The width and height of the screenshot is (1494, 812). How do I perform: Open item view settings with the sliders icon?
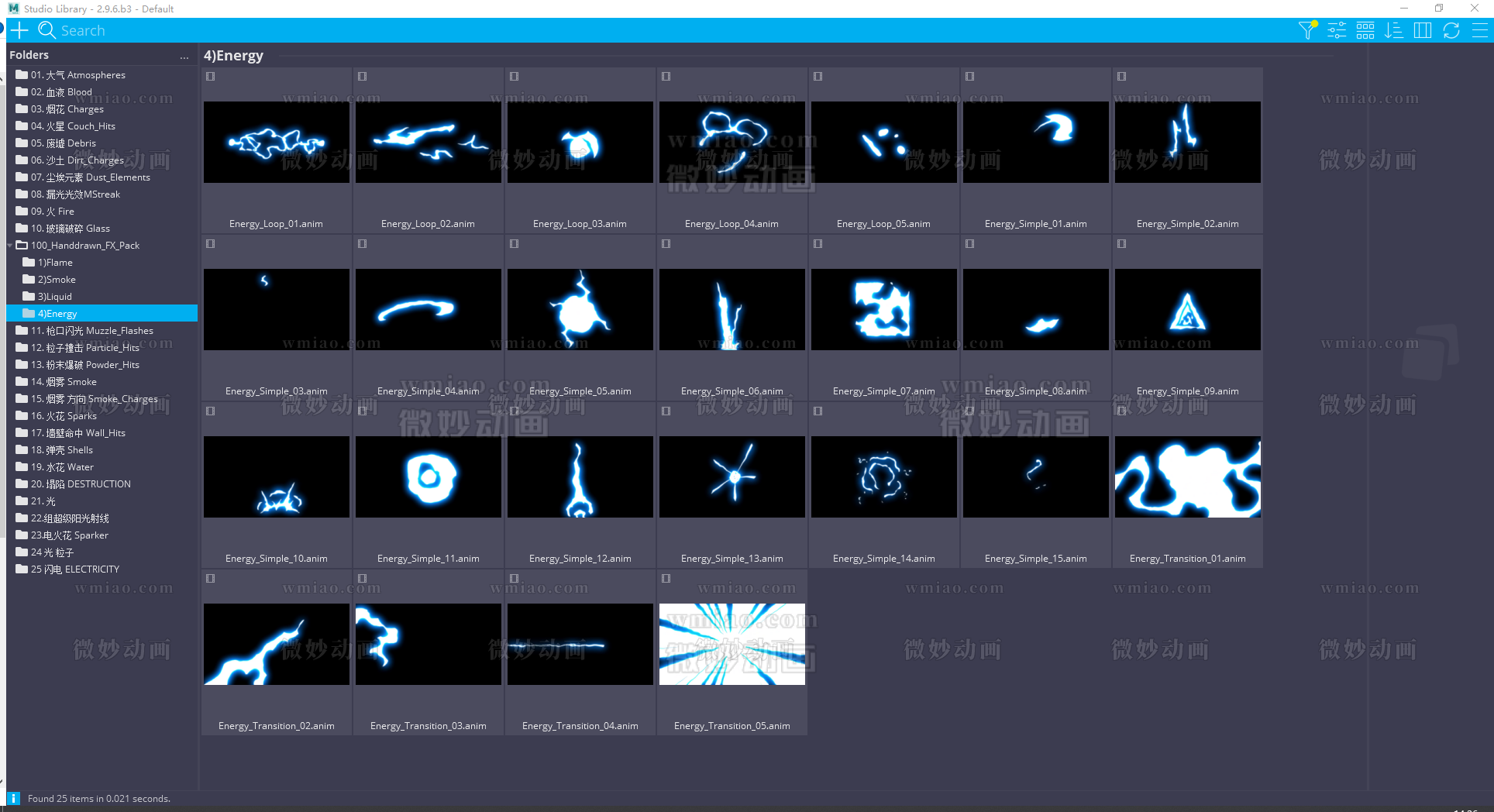click(x=1336, y=29)
